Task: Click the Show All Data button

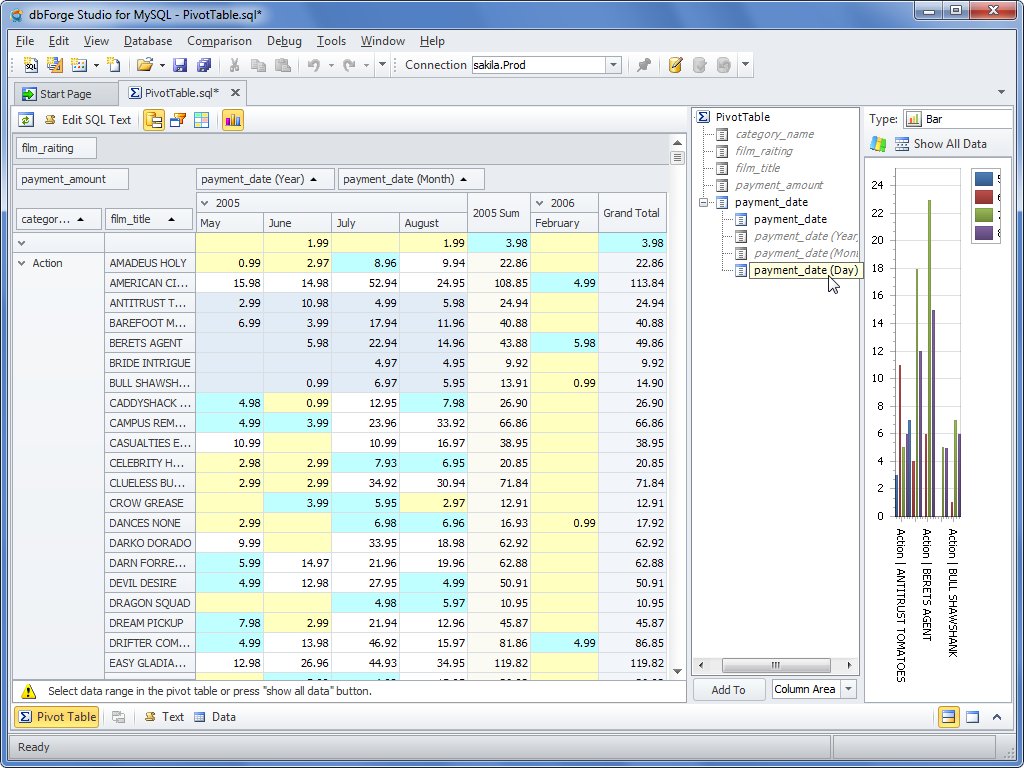Action: pos(940,144)
